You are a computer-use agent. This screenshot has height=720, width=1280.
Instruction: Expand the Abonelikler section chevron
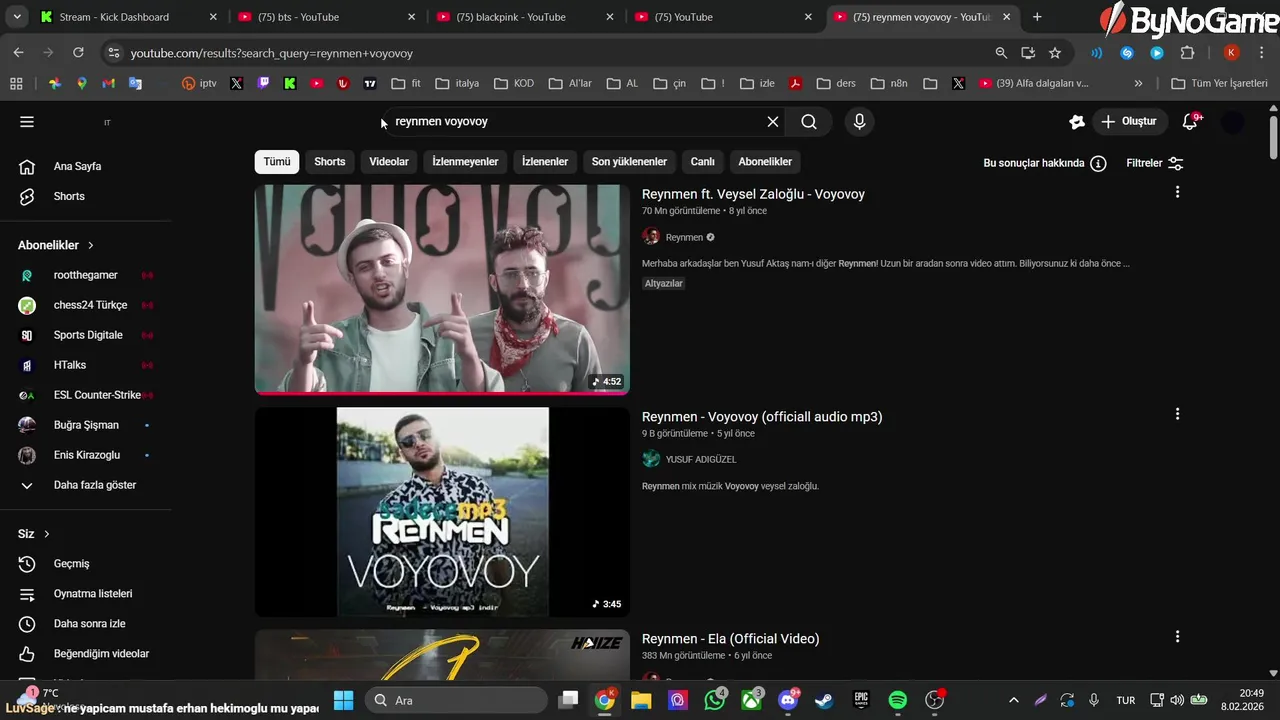point(91,245)
